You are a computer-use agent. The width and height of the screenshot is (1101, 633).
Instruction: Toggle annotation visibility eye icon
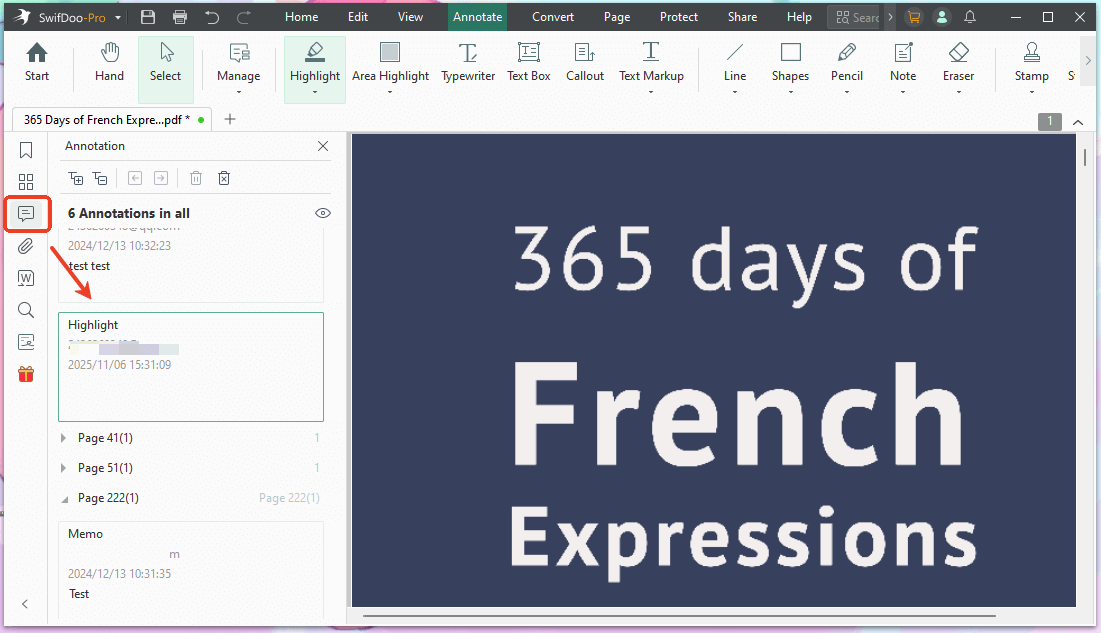pyautogui.click(x=322, y=213)
